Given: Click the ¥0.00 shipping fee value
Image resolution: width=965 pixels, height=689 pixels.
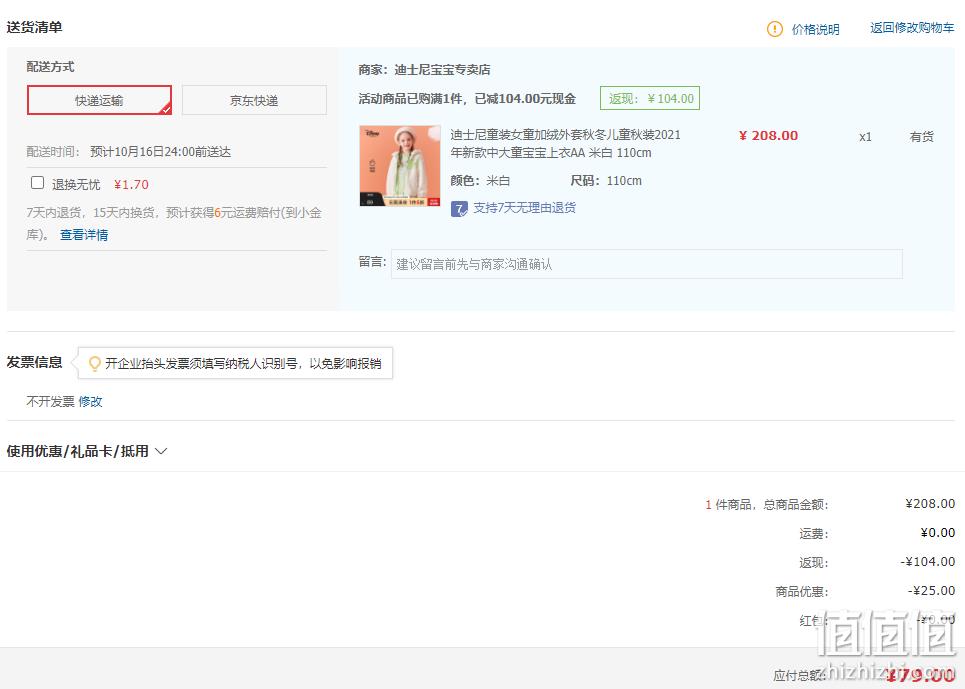Looking at the screenshot, I should tap(938, 533).
